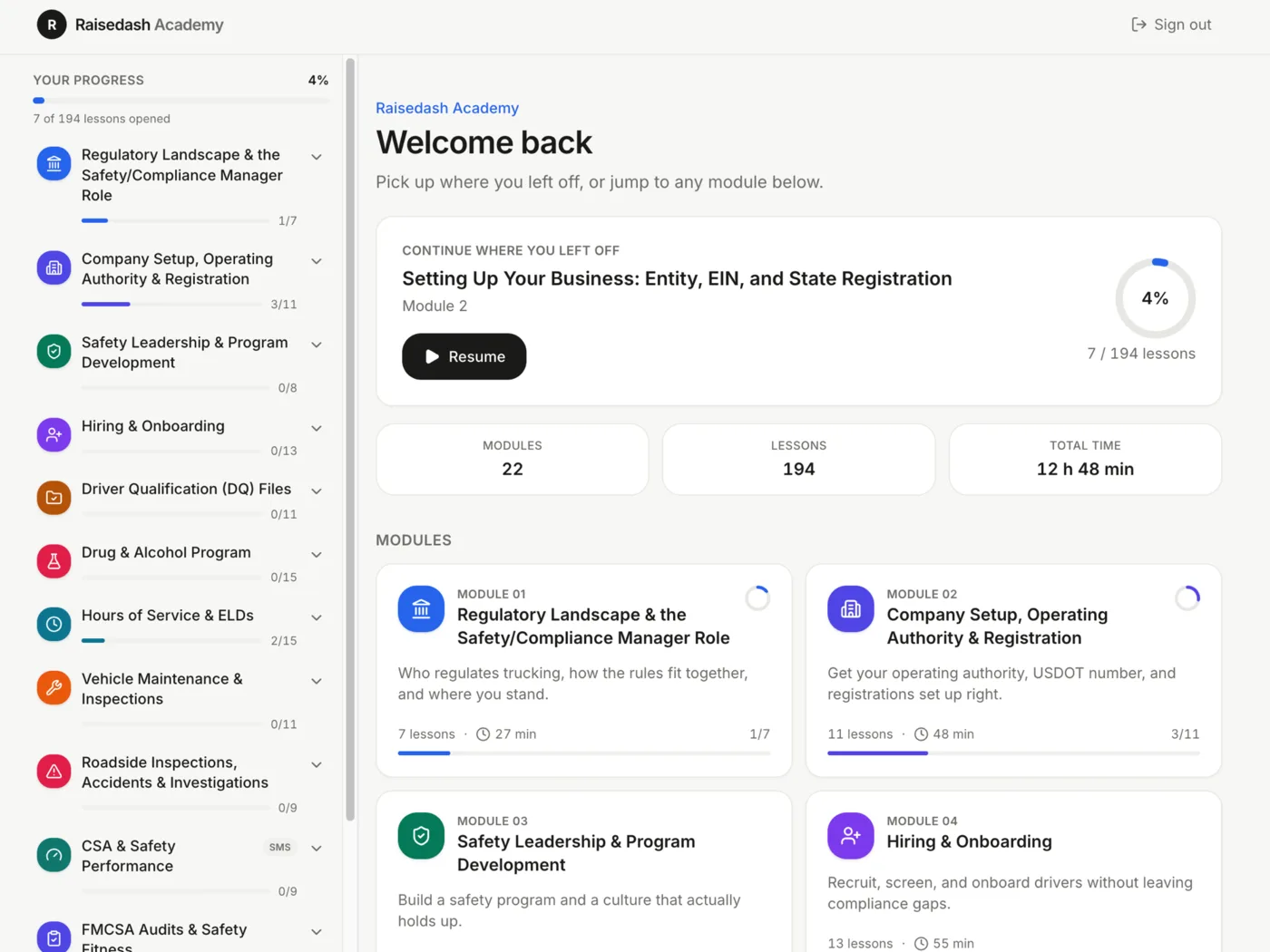Click the "7 of 194 lessons opened" text
Viewport: 1270px width, 952px height.
pos(102,119)
